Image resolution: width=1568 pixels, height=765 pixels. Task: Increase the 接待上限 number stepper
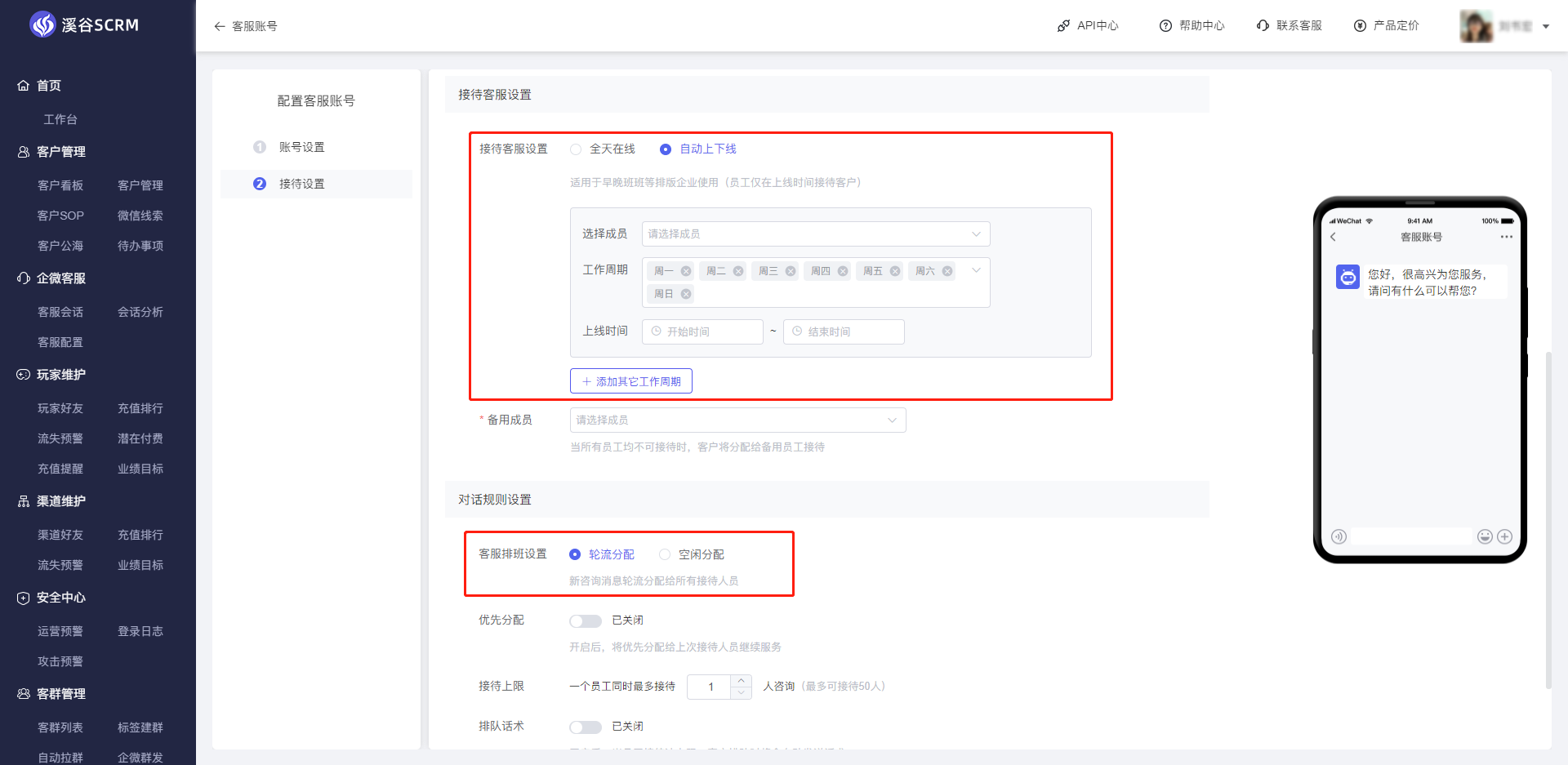[x=741, y=681]
